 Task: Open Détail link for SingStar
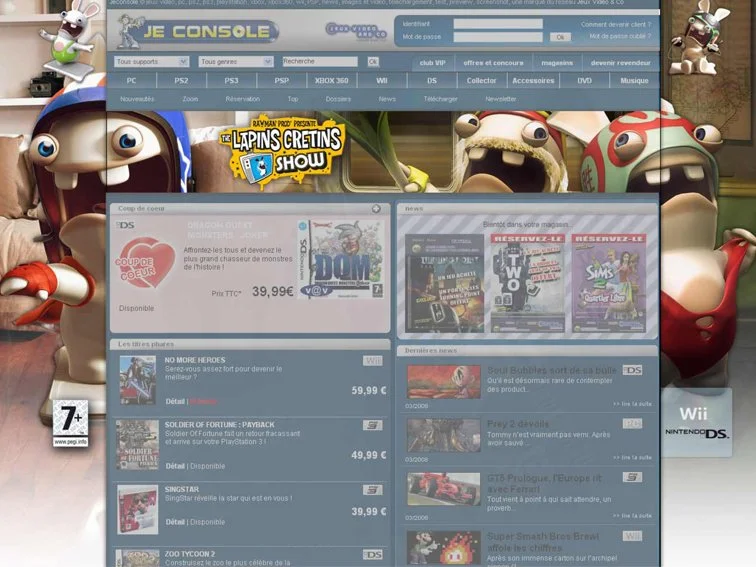(x=175, y=522)
